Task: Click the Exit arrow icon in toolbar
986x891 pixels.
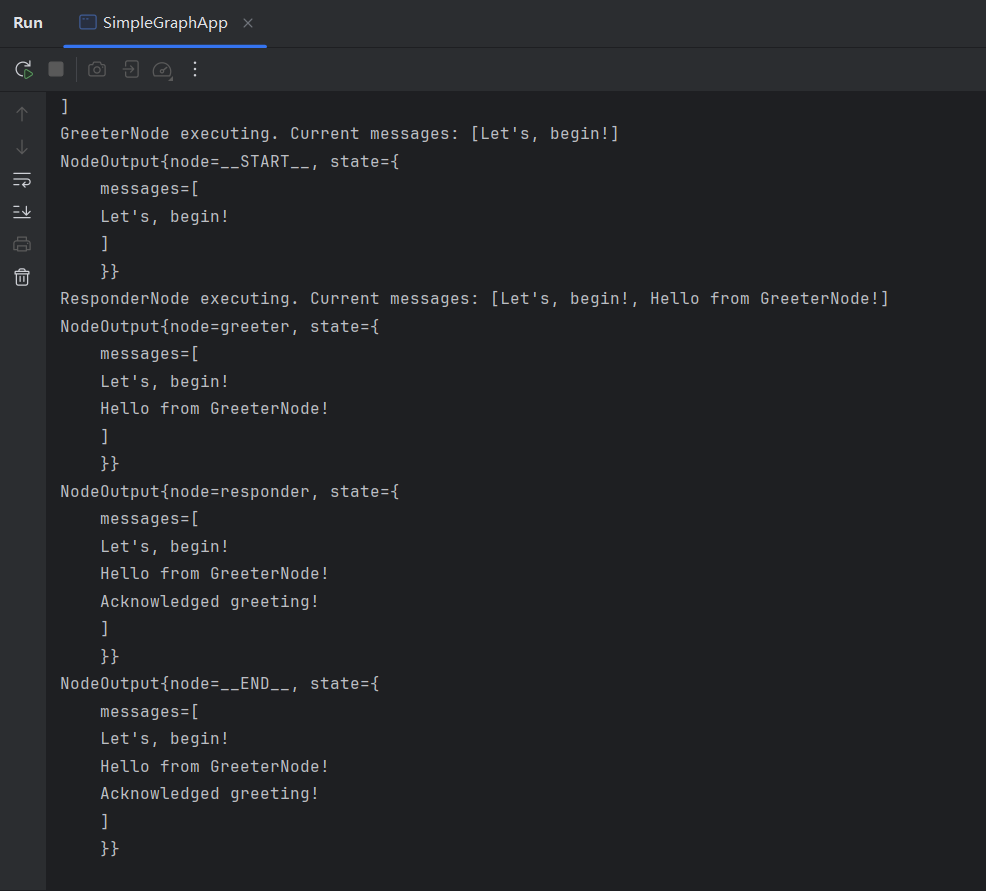Action: (131, 69)
